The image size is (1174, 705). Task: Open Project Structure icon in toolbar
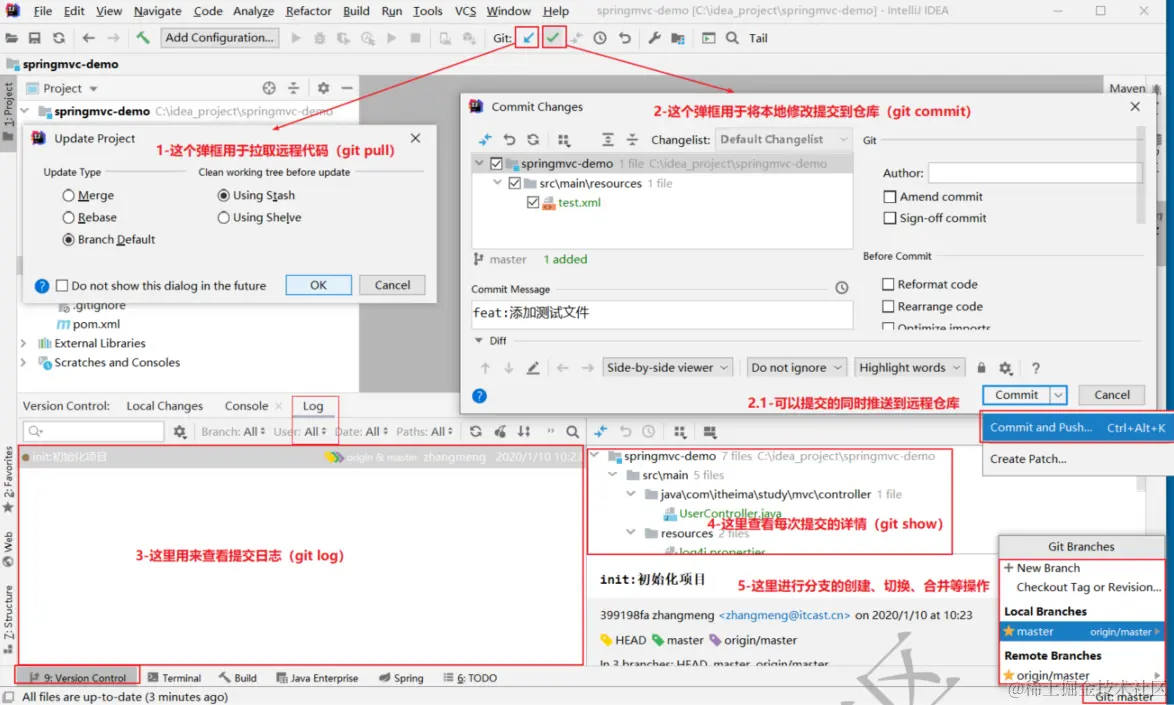[678, 37]
